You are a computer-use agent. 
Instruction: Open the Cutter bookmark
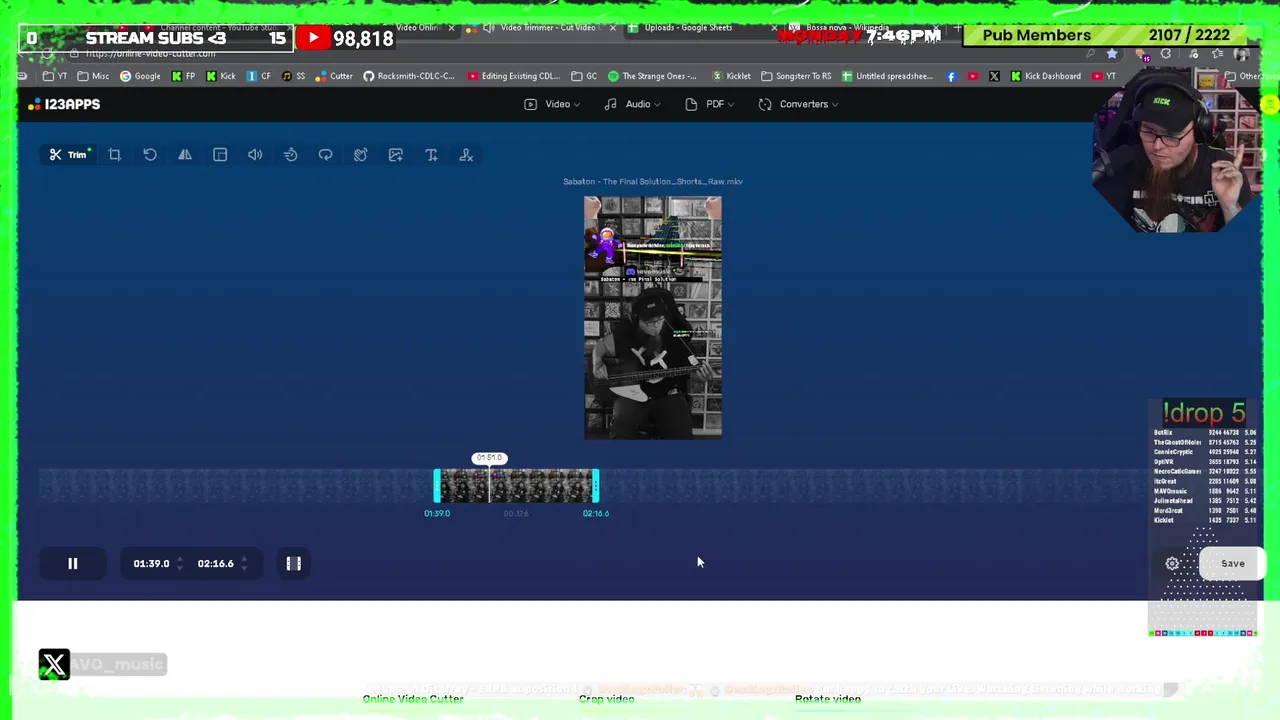(334, 76)
